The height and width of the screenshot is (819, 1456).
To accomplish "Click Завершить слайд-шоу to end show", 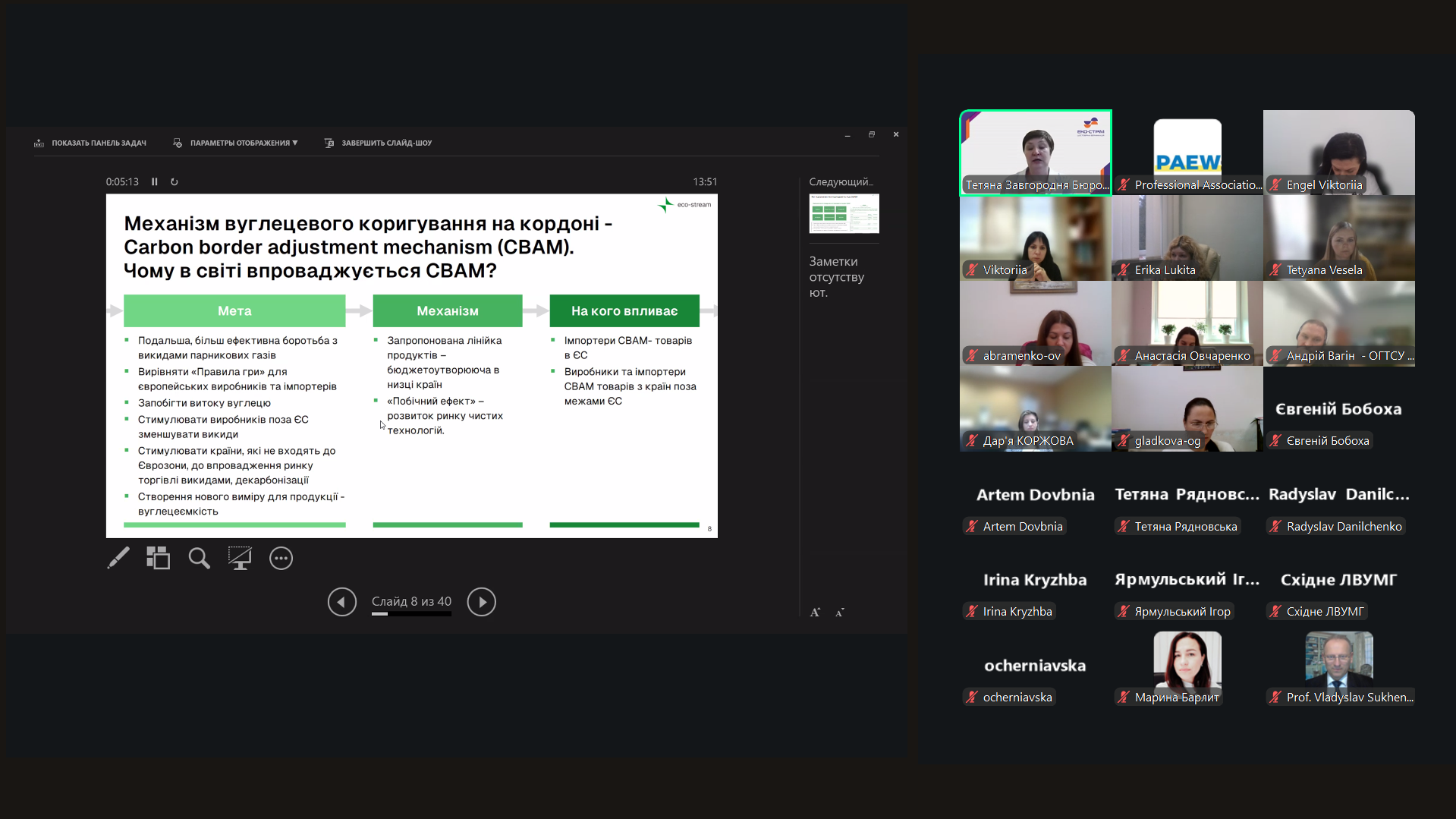I will click(378, 143).
